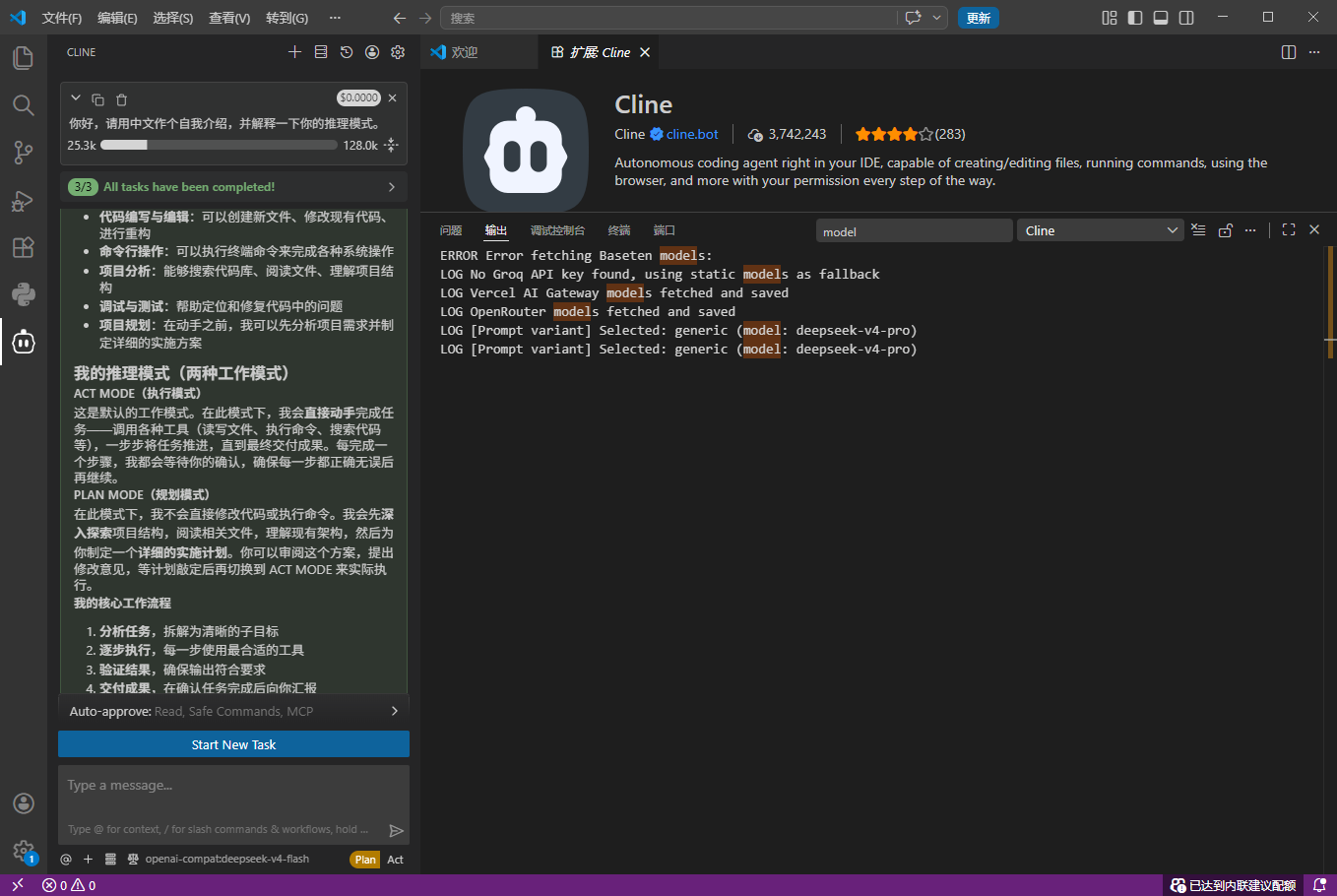Open the Python view in activity bar
The width and height of the screenshot is (1337, 896).
click(x=24, y=294)
